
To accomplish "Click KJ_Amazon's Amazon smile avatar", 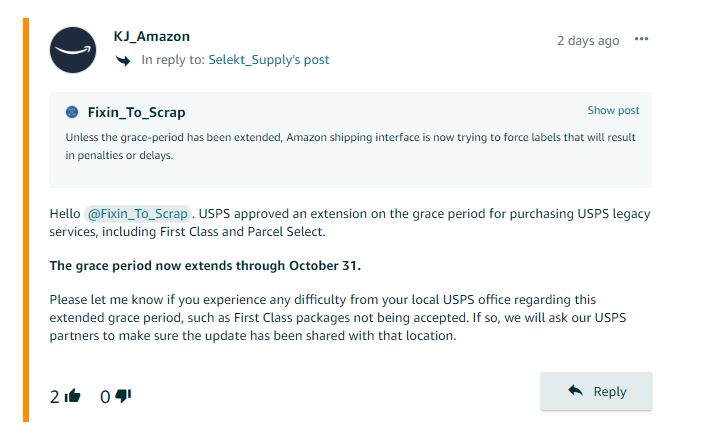I will 73,50.
